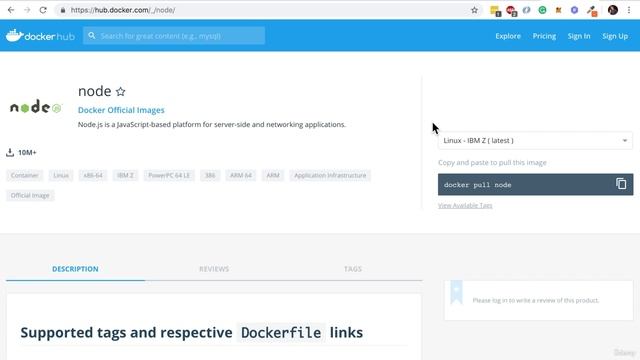Click the Linux tag chip
This screenshot has height=360, width=640.
(x=61, y=176)
